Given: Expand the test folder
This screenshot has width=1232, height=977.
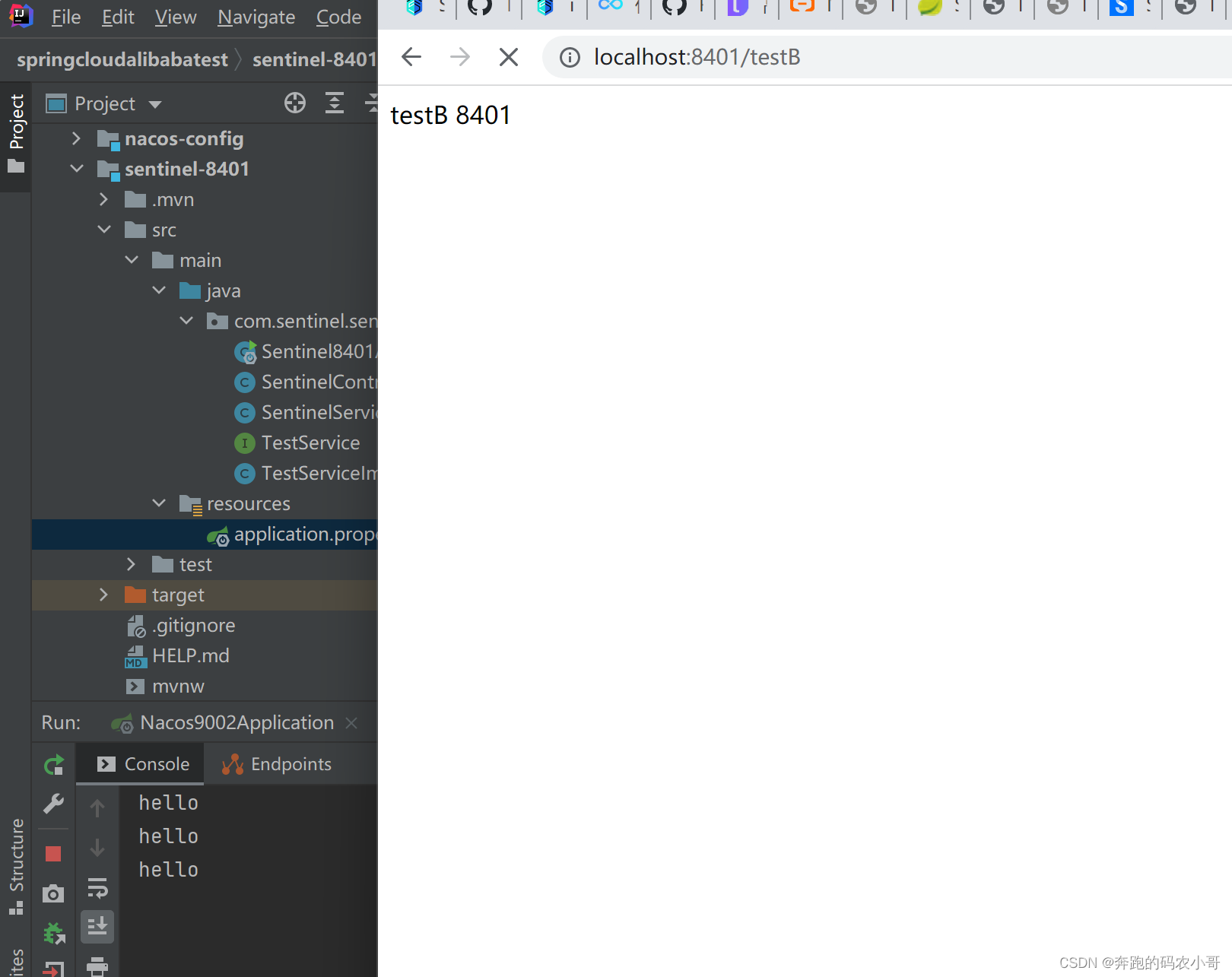Looking at the screenshot, I should 131,564.
